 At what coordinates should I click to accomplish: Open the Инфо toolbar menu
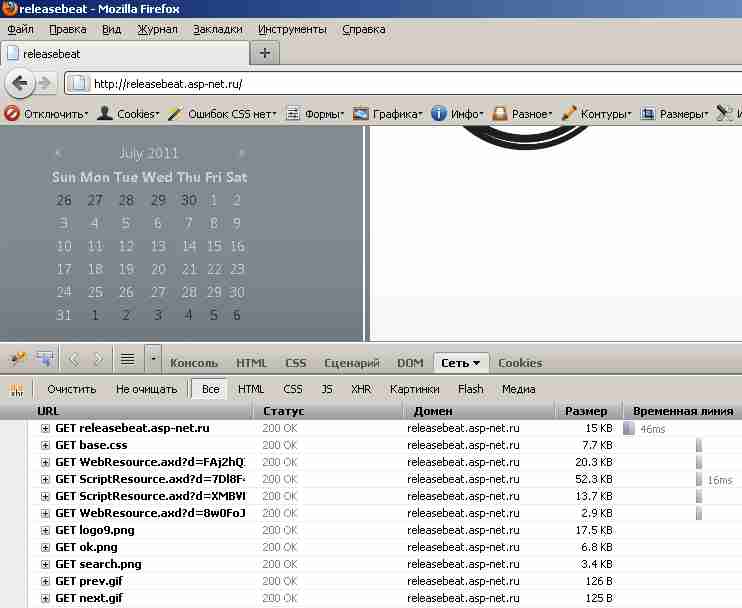pos(467,114)
